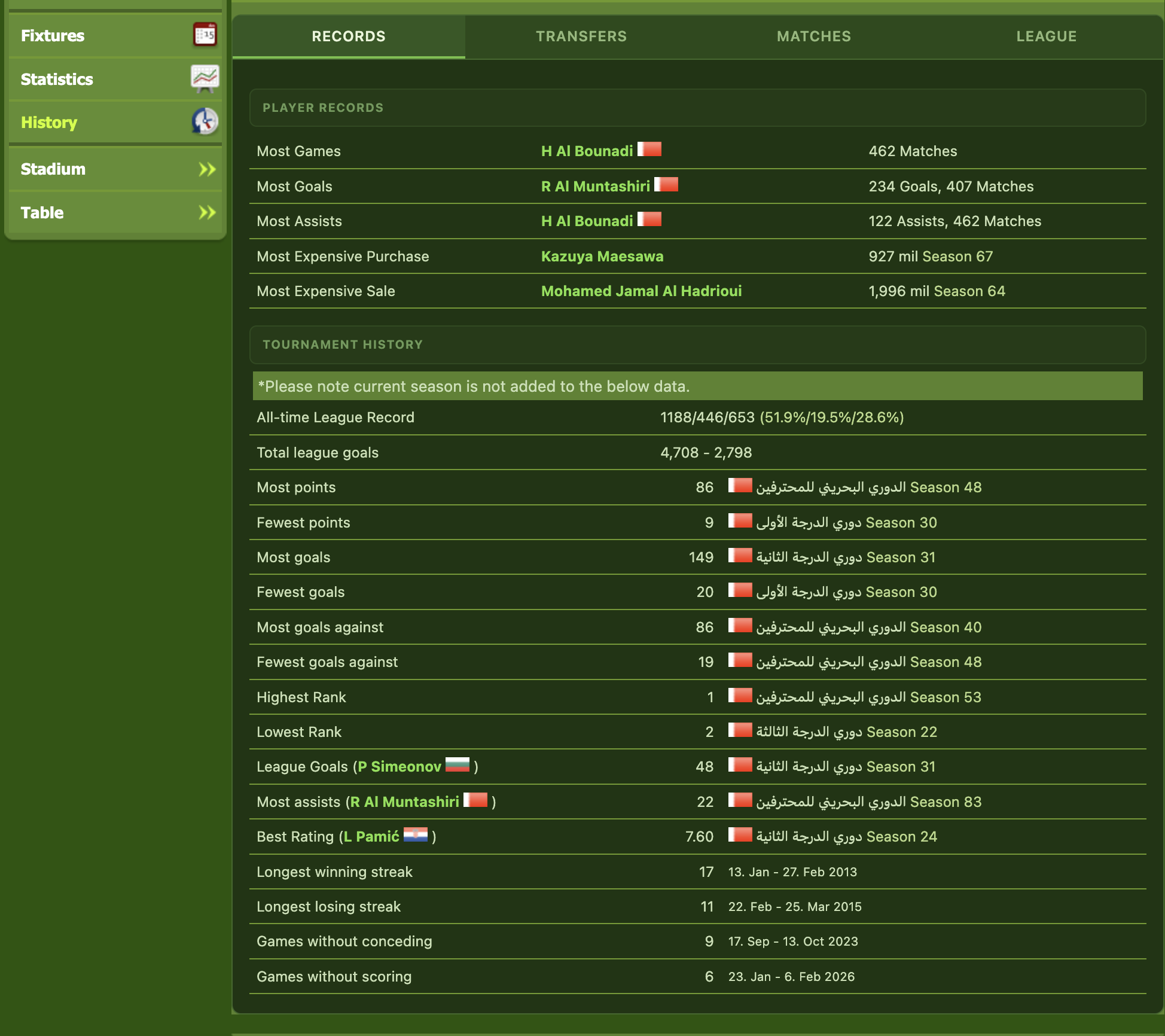Click the flag beside R Al Muntashiri in Most assists row
Viewport: 1165px width, 1036px height.
pyautogui.click(x=475, y=800)
